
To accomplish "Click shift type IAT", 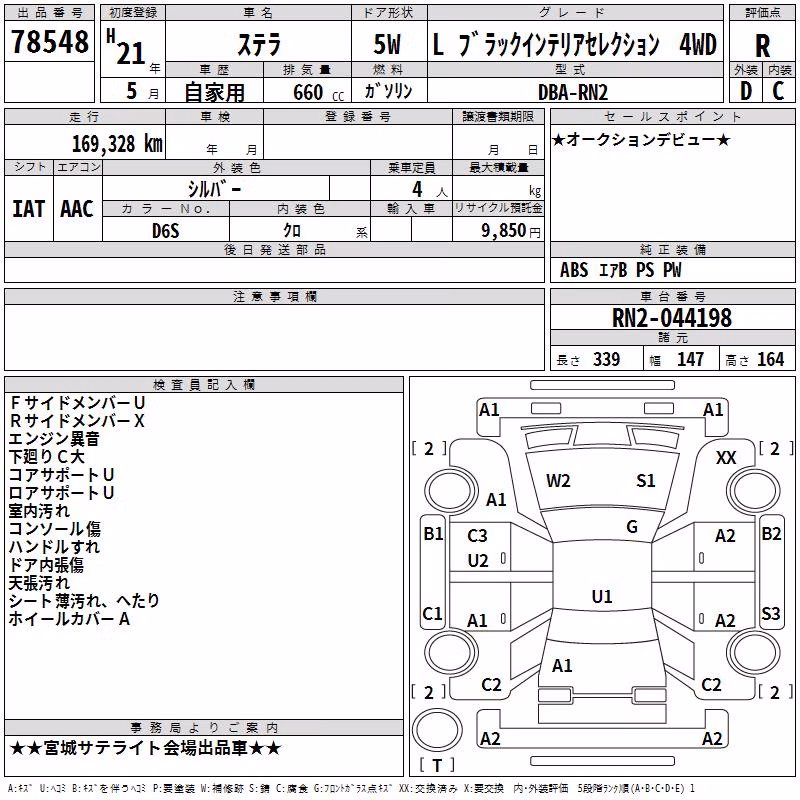I will [x=29, y=209].
